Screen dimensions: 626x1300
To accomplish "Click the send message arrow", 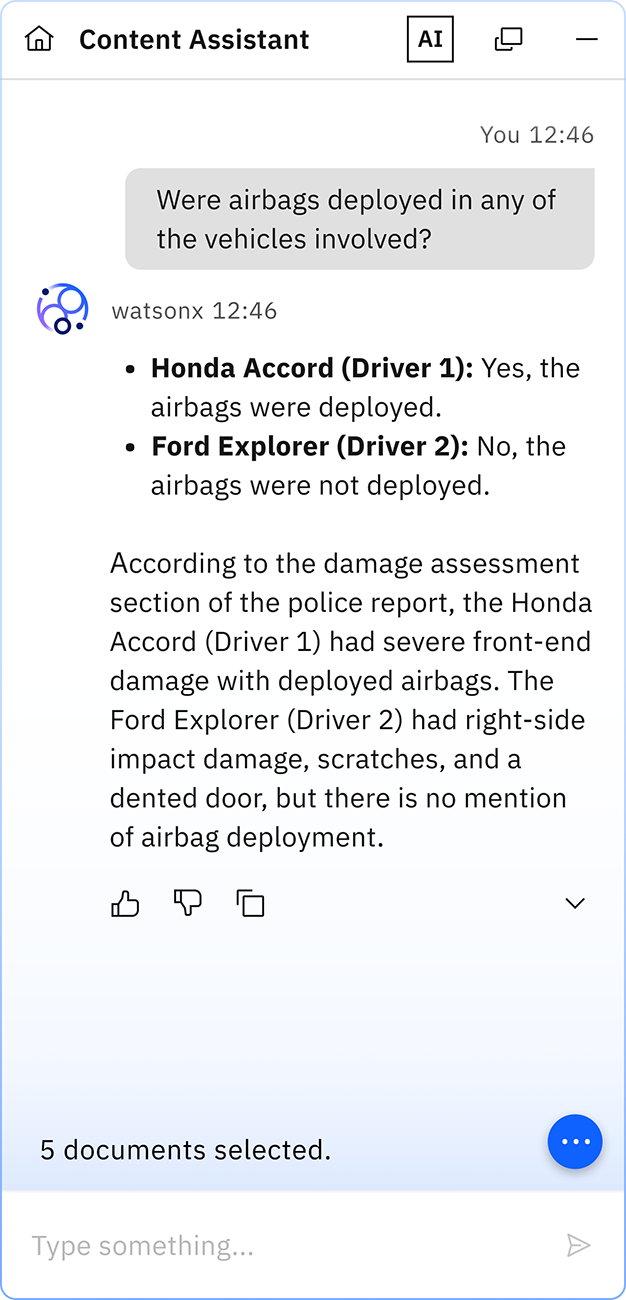I will pos(578,1245).
